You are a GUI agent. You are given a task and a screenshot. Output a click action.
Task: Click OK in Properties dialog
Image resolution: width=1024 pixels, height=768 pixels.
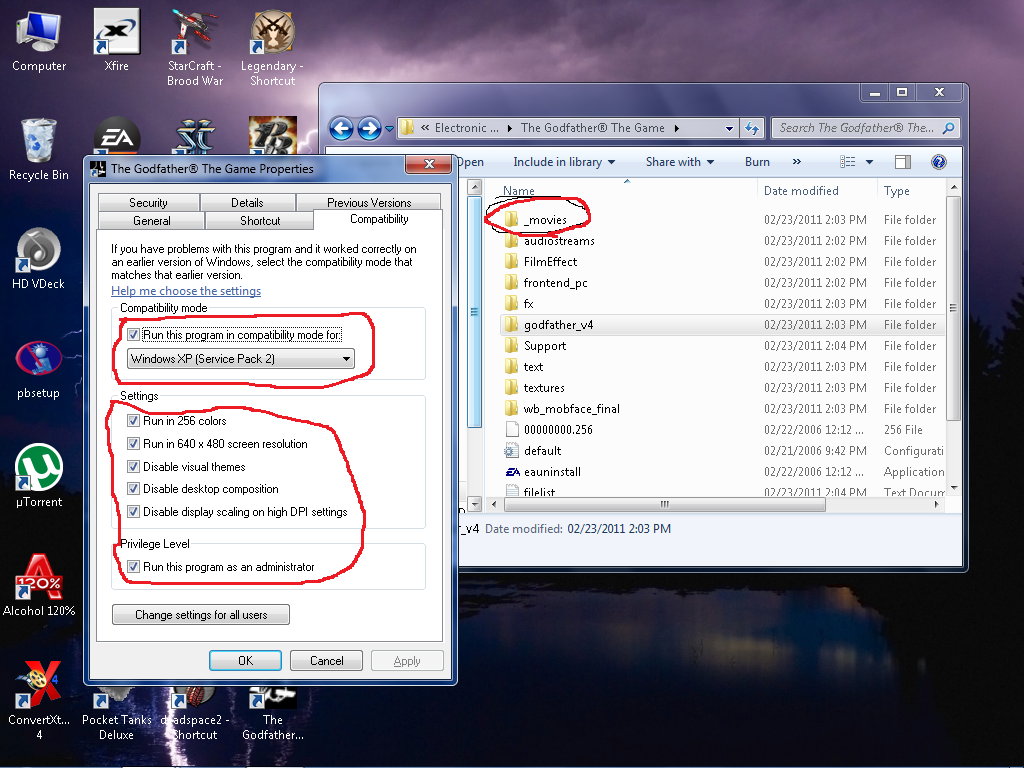coord(246,661)
